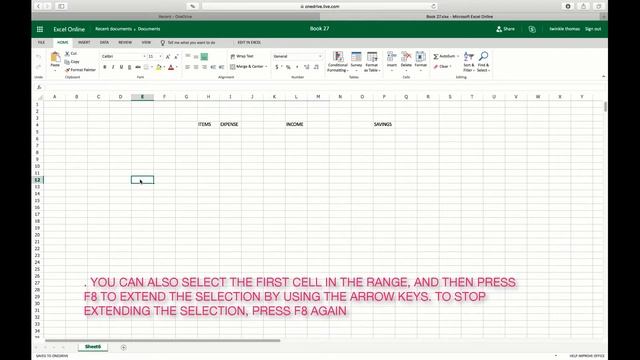Expand the Merge & Center options
640x360 pixels.
tap(266, 67)
